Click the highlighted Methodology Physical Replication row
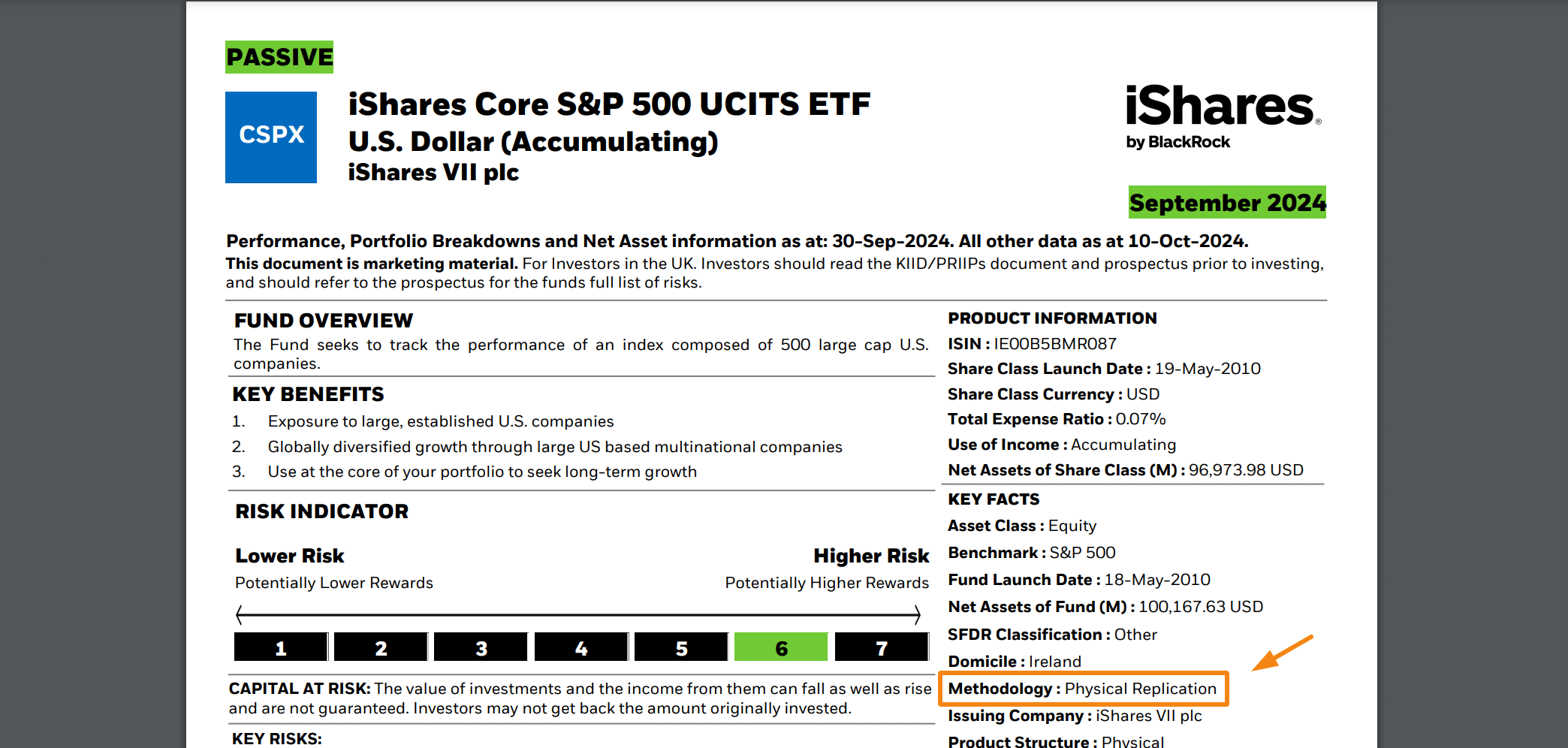 point(1084,689)
